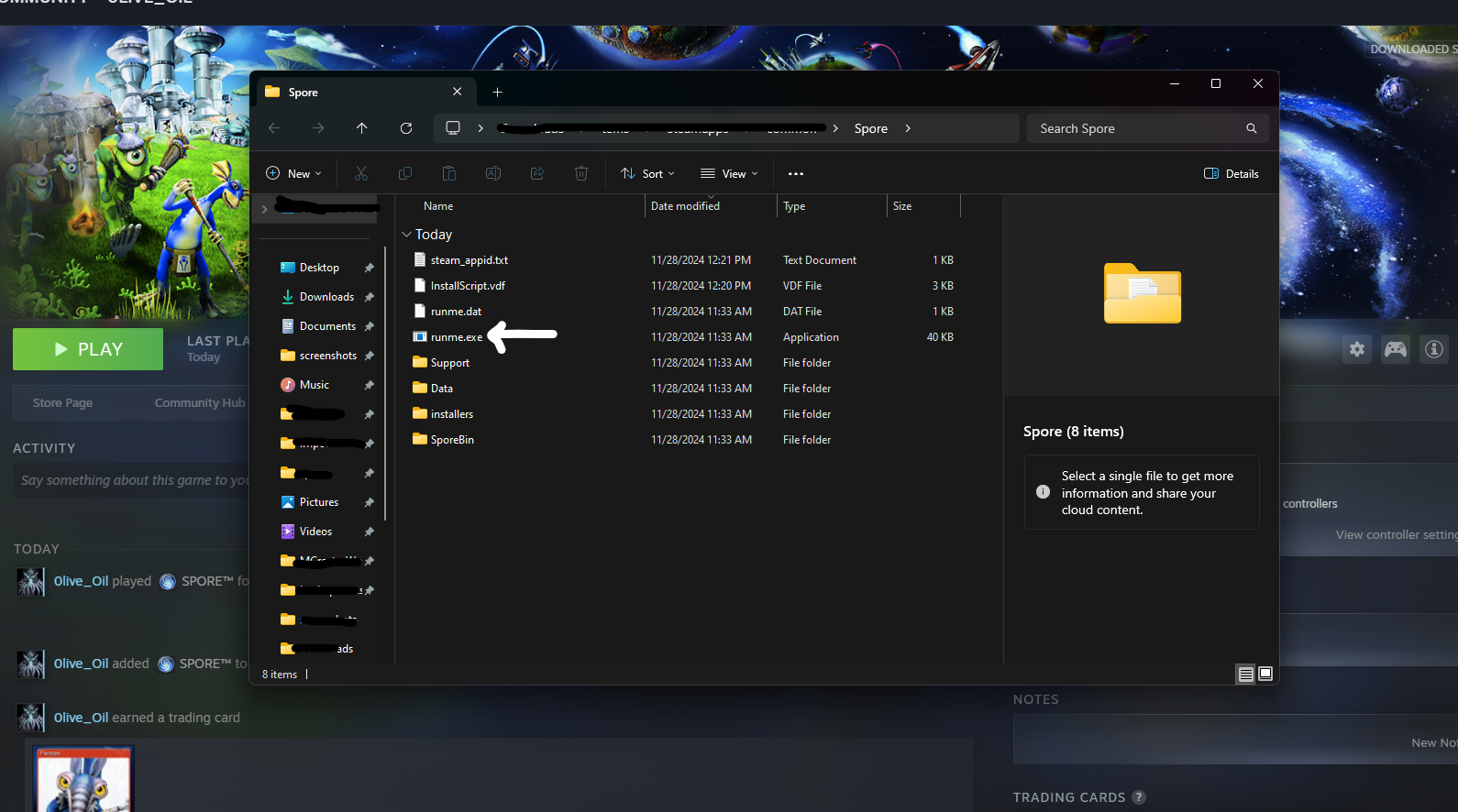Go up one folder with the Up arrow
This screenshot has width=1458, height=812.
pos(362,128)
